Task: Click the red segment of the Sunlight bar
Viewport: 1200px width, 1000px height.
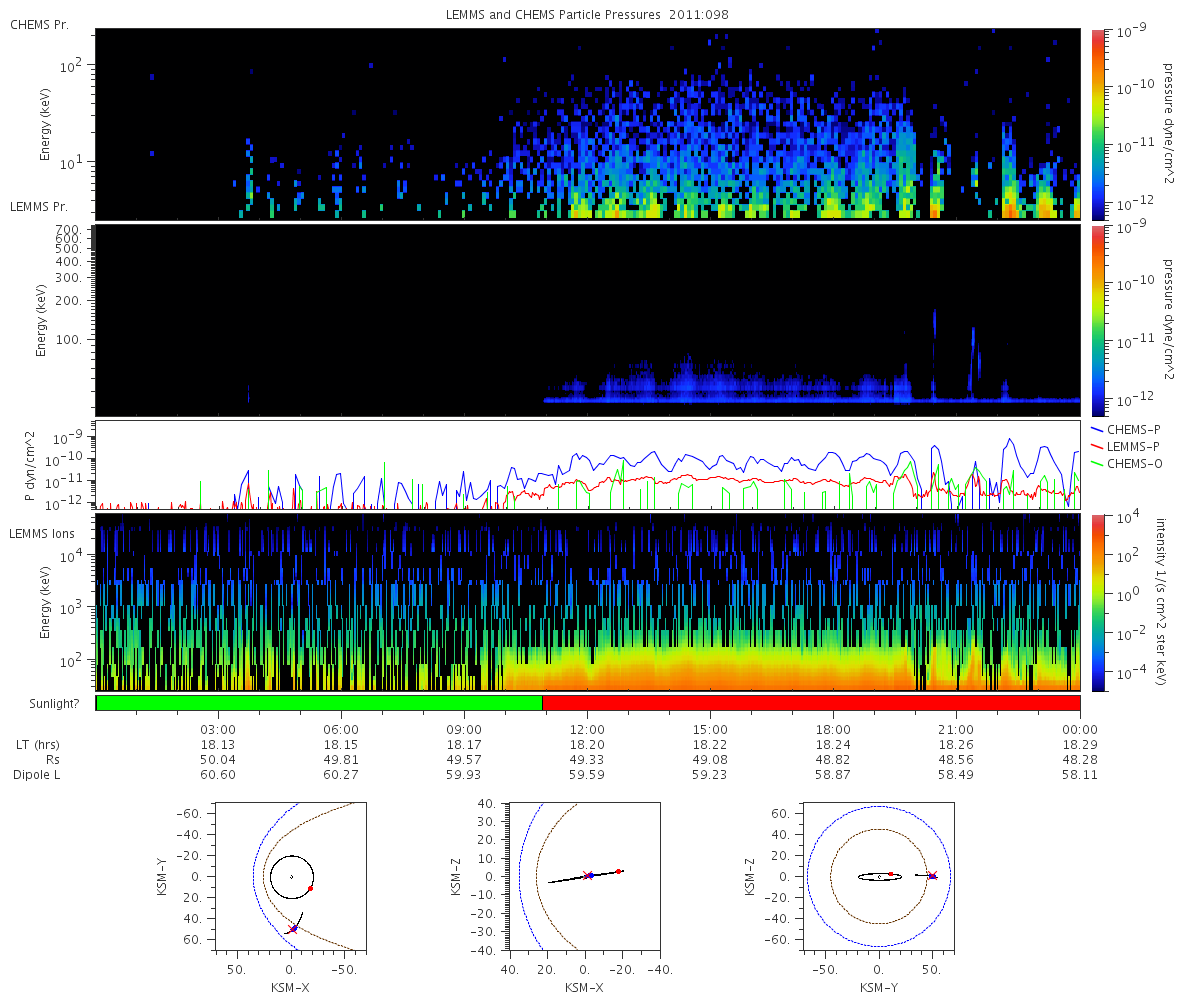Action: pyautogui.click(x=811, y=703)
